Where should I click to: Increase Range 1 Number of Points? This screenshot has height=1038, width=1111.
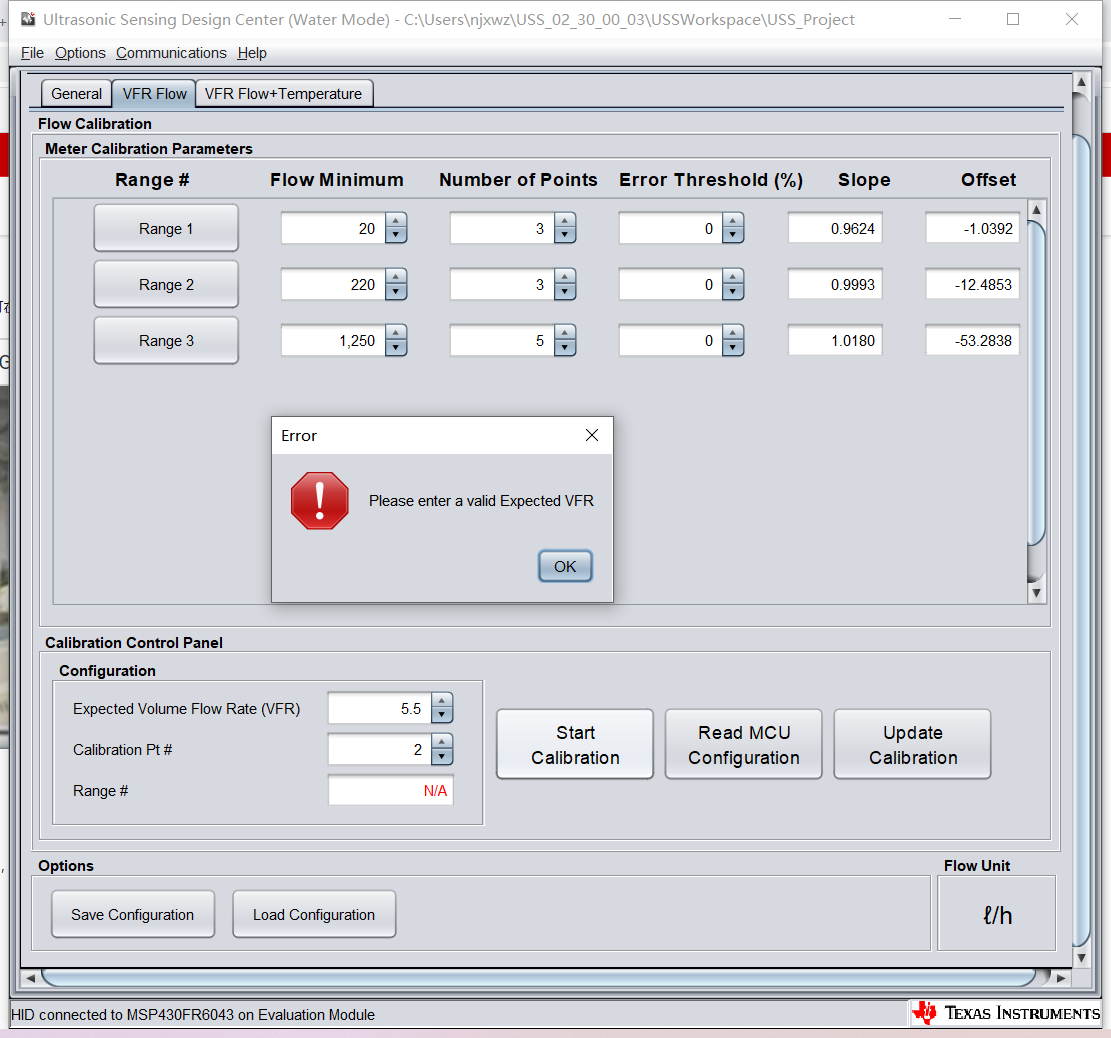pos(565,220)
